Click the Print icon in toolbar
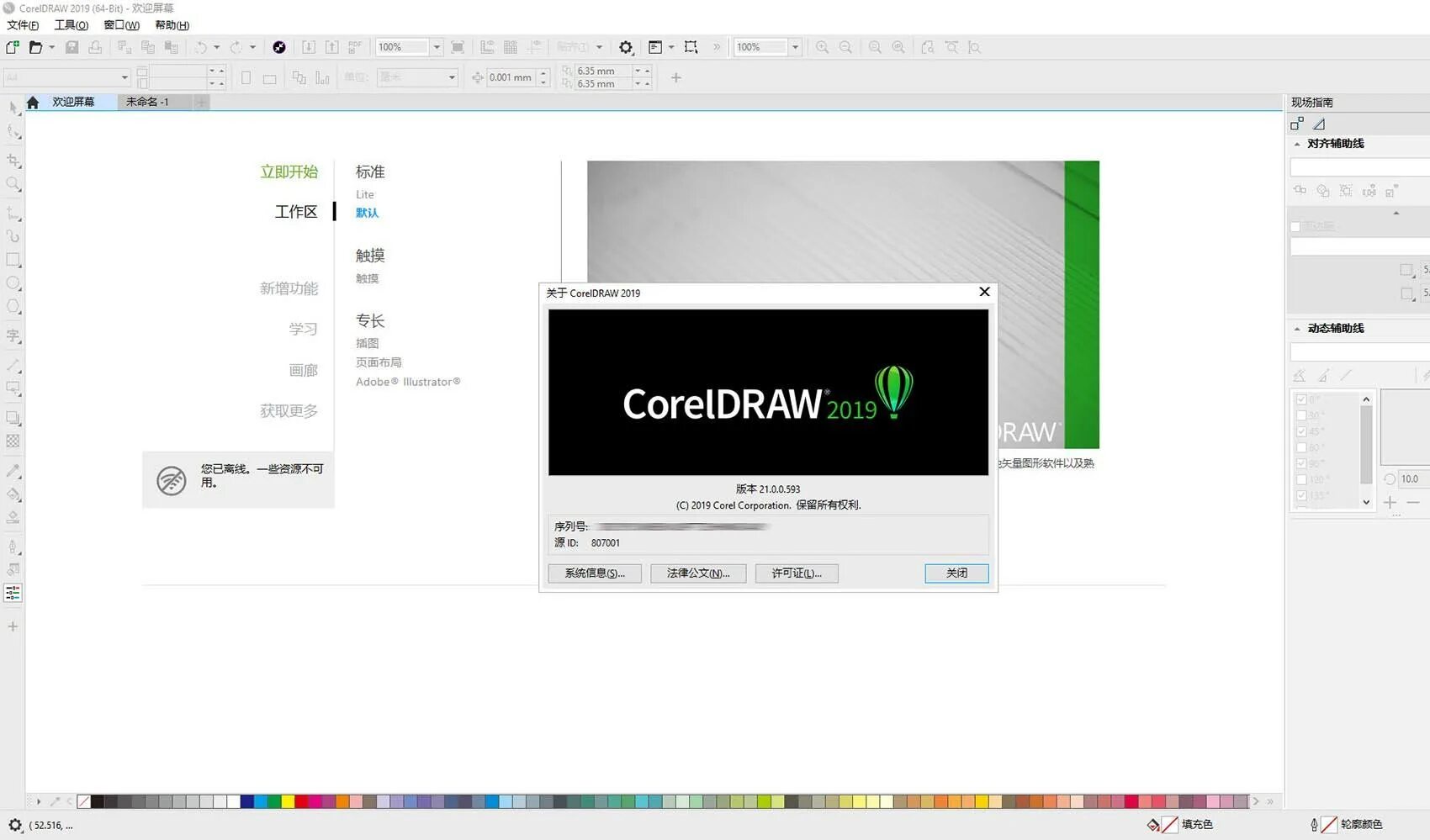The height and width of the screenshot is (840, 1430). [x=95, y=47]
